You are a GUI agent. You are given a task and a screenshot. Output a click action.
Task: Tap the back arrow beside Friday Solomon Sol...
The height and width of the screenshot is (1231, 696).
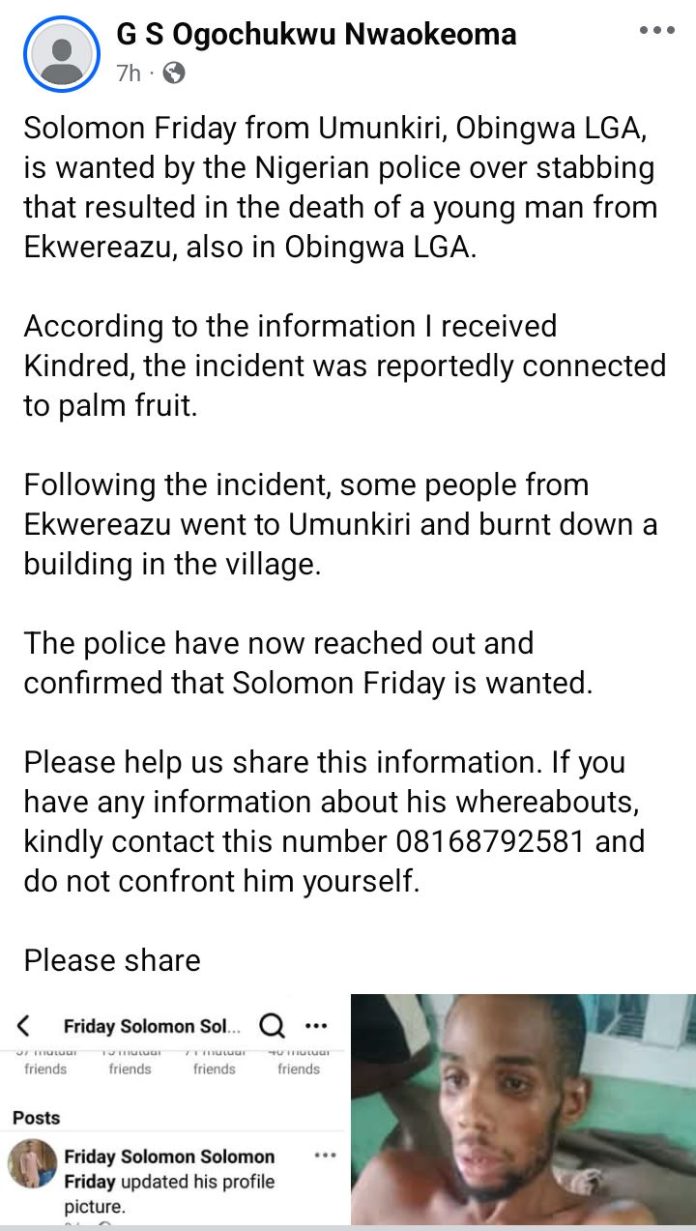pos(24,1026)
